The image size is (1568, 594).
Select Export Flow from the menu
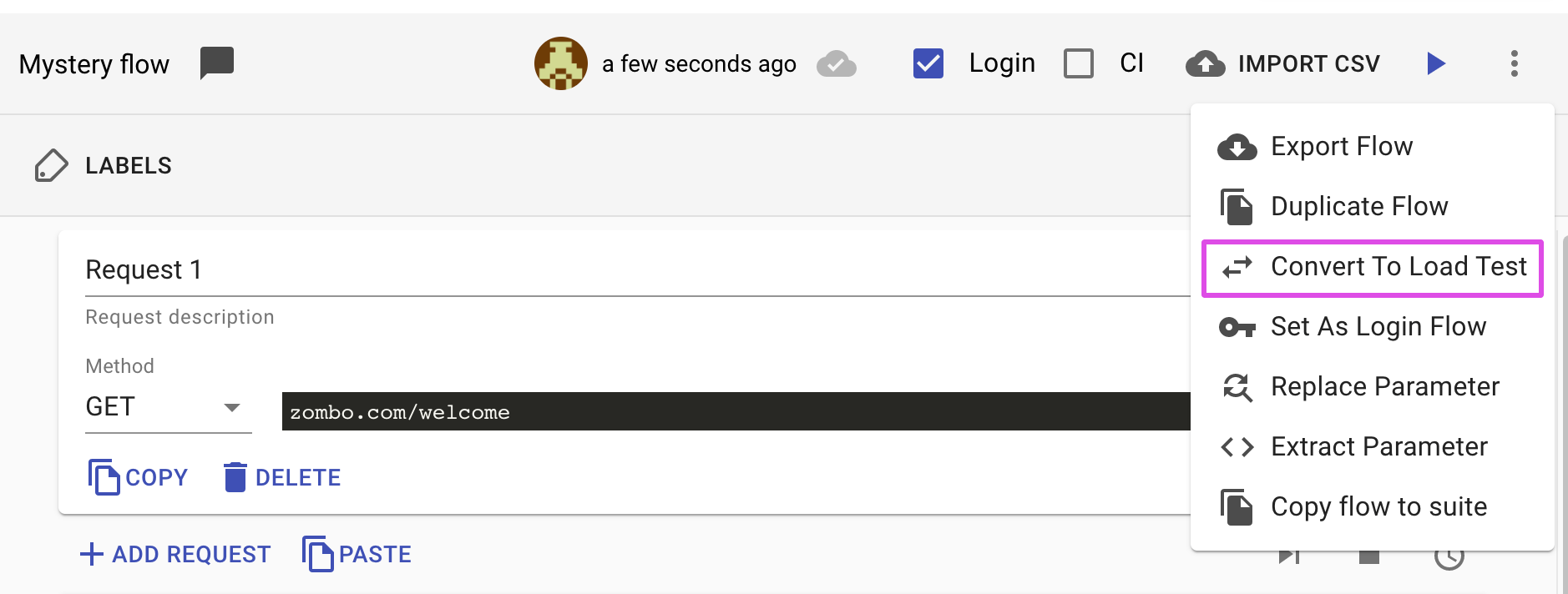1341,147
